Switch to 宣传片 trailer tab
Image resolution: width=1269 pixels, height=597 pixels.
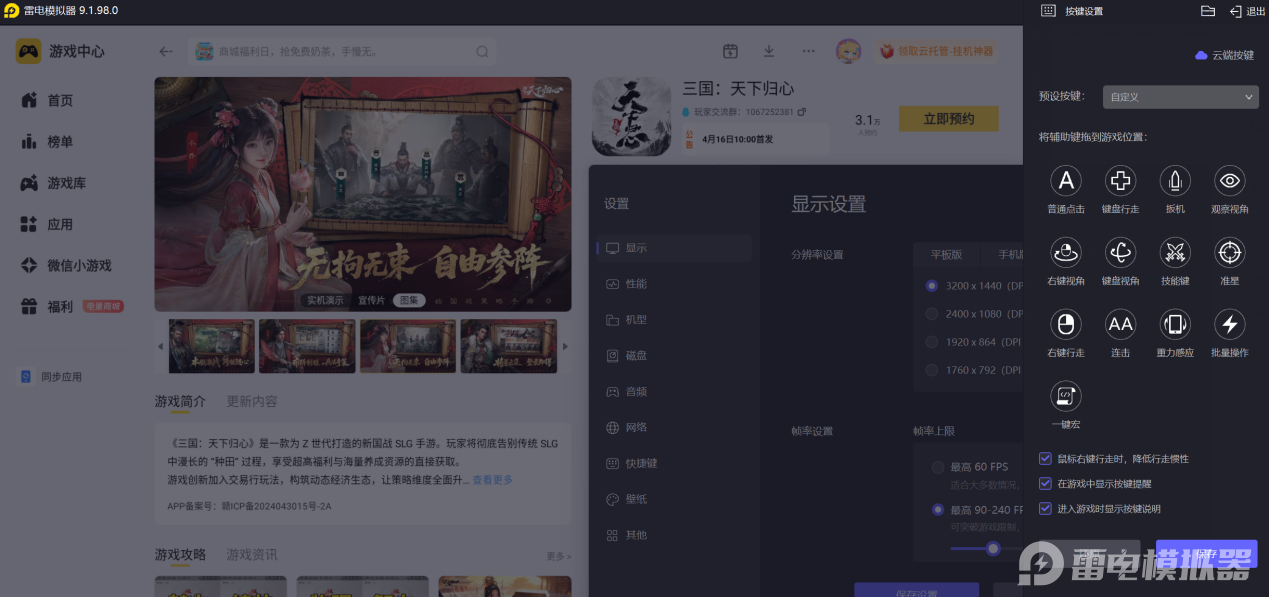(371, 300)
